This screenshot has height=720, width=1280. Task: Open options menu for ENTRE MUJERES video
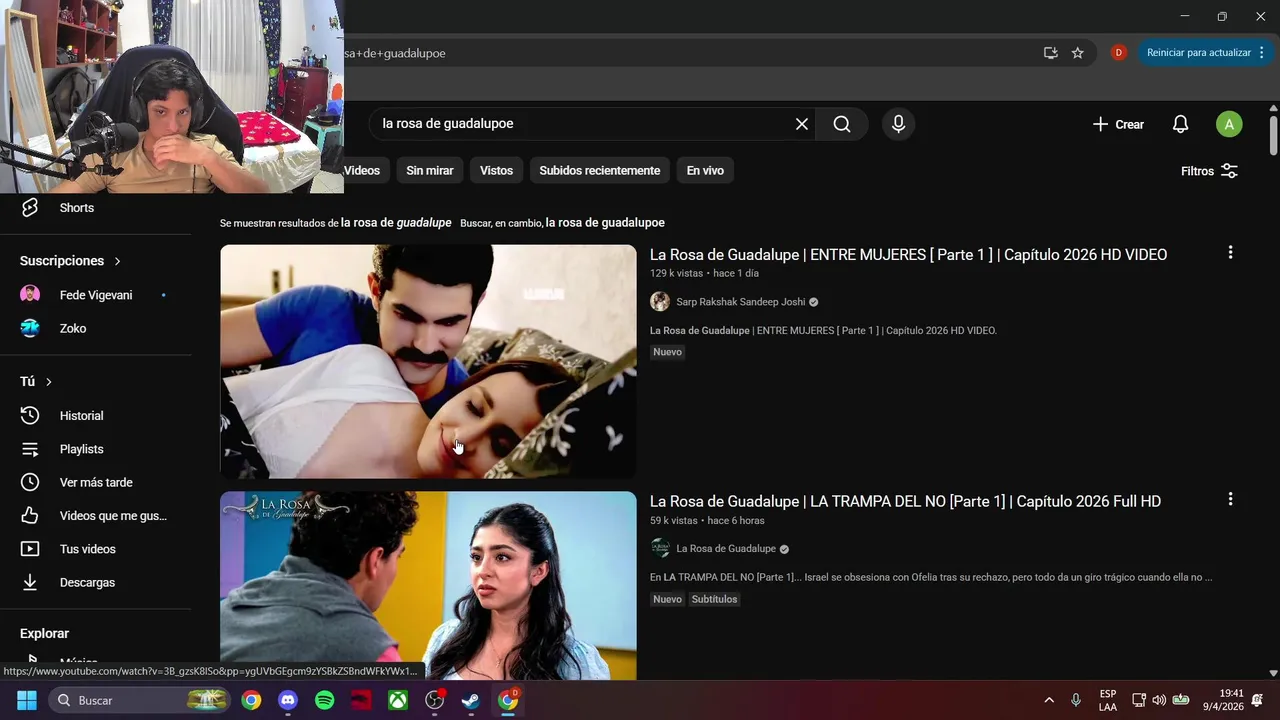tap(1230, 253)
